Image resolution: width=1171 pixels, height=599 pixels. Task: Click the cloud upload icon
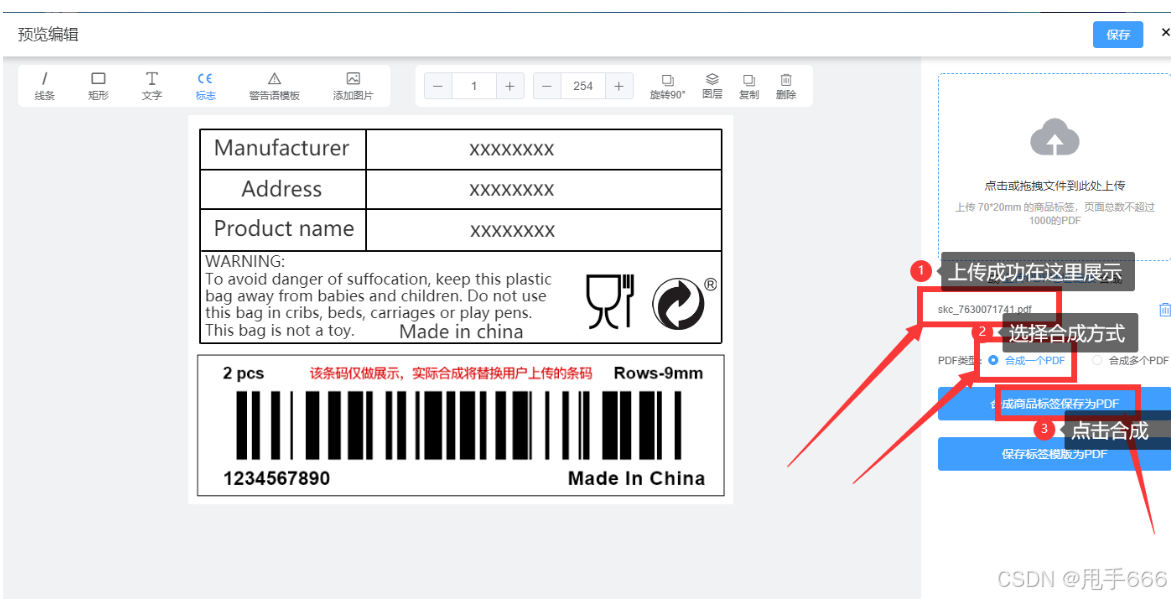1054,138
